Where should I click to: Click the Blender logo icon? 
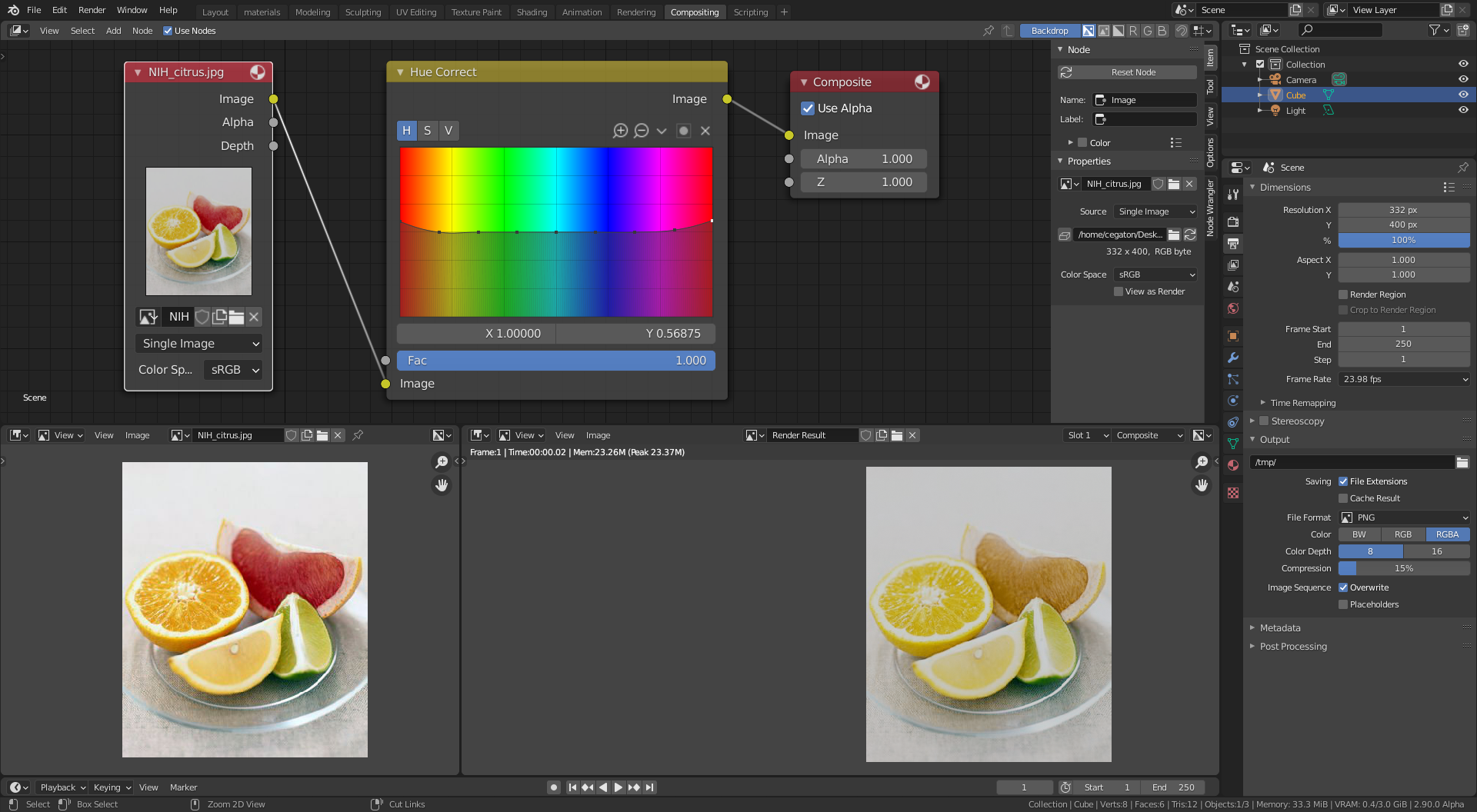(x=13, y=10)
